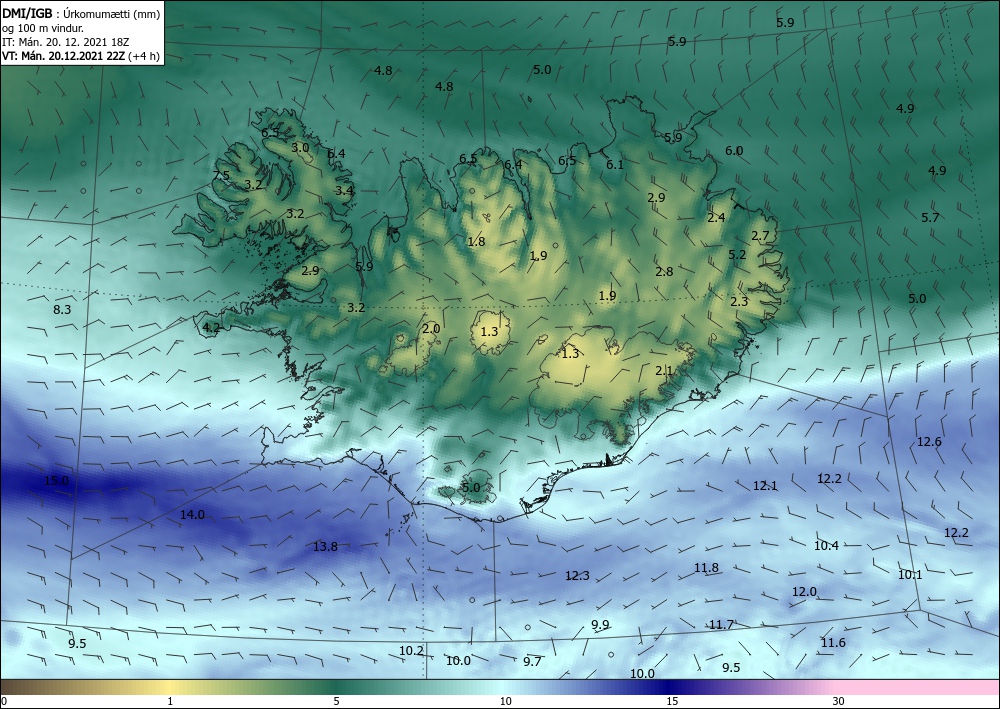
Task: Click the 6.0 map value
Action: 734,150
